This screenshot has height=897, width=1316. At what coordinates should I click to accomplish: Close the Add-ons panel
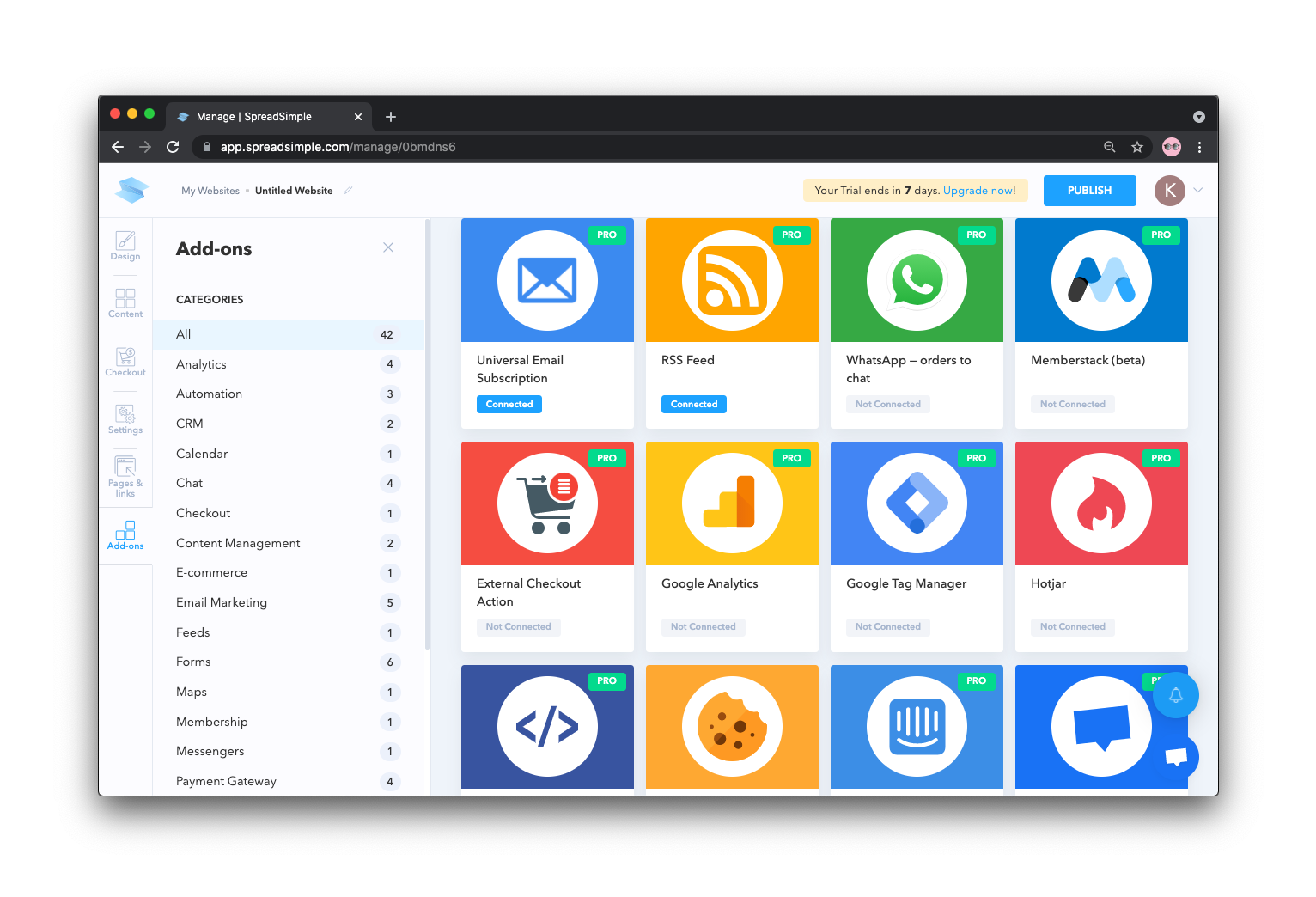coord(388,247)
